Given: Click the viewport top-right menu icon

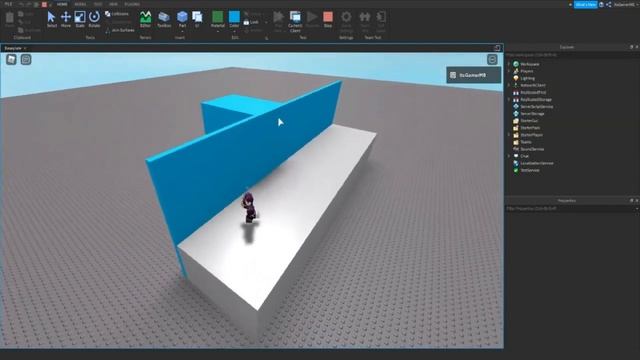Looking at the screenshot, I should 492,60.
